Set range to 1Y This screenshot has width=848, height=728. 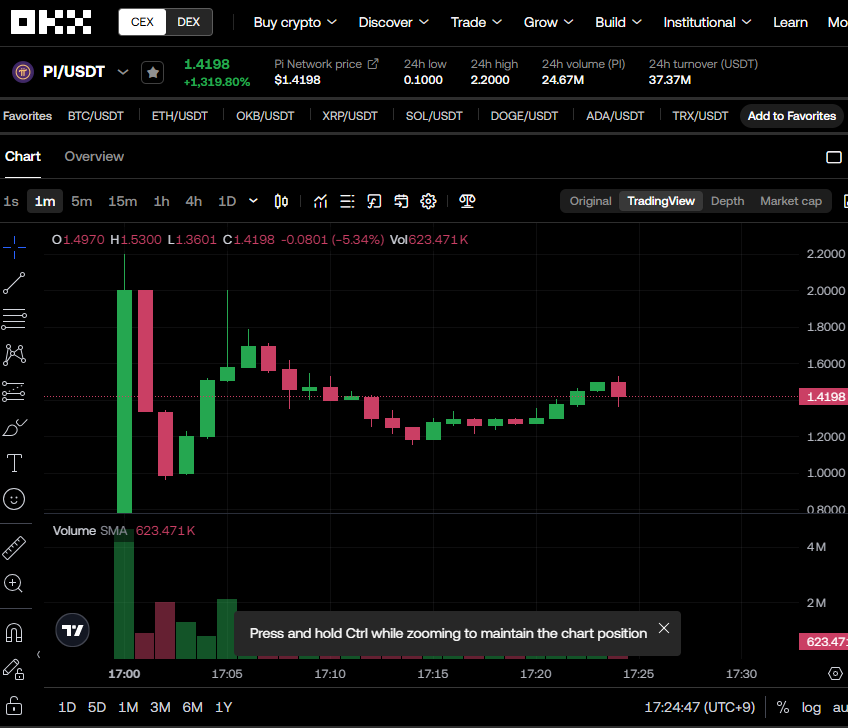pos(223,707)
